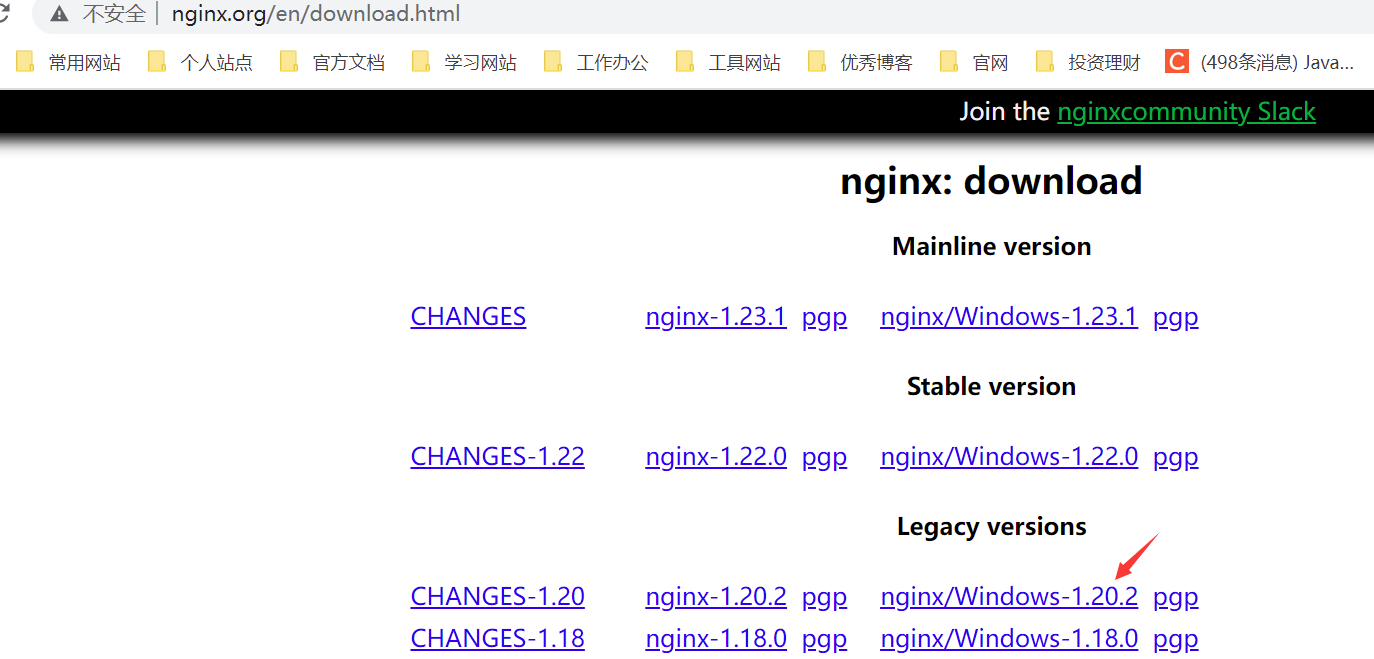Click the 'Mainline version' heading
Image resolution: width=1374 pixels, height=659 pixels.
(x=991, y=247)
